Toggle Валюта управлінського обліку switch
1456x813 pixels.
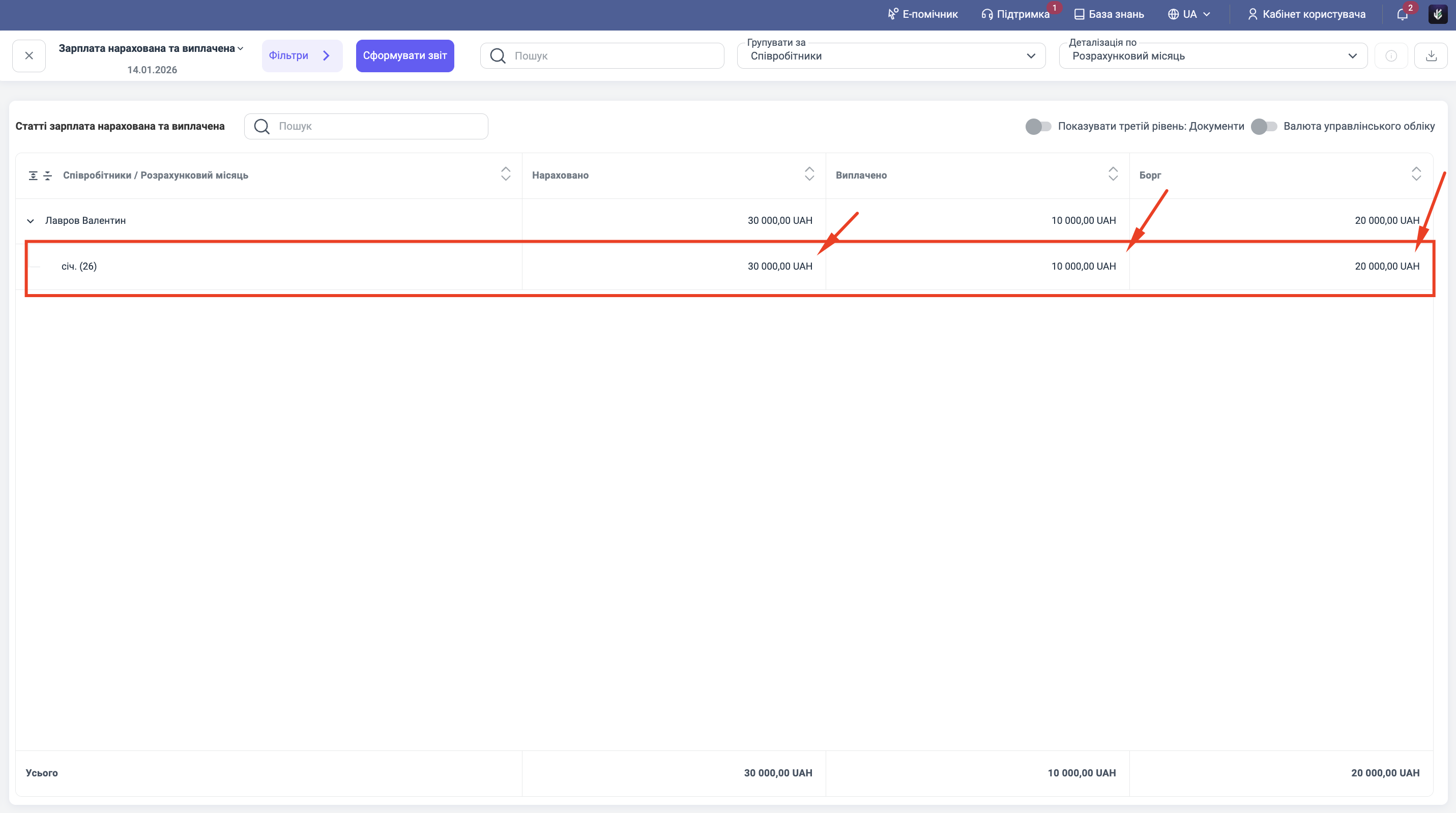[x=1263, y=126]
